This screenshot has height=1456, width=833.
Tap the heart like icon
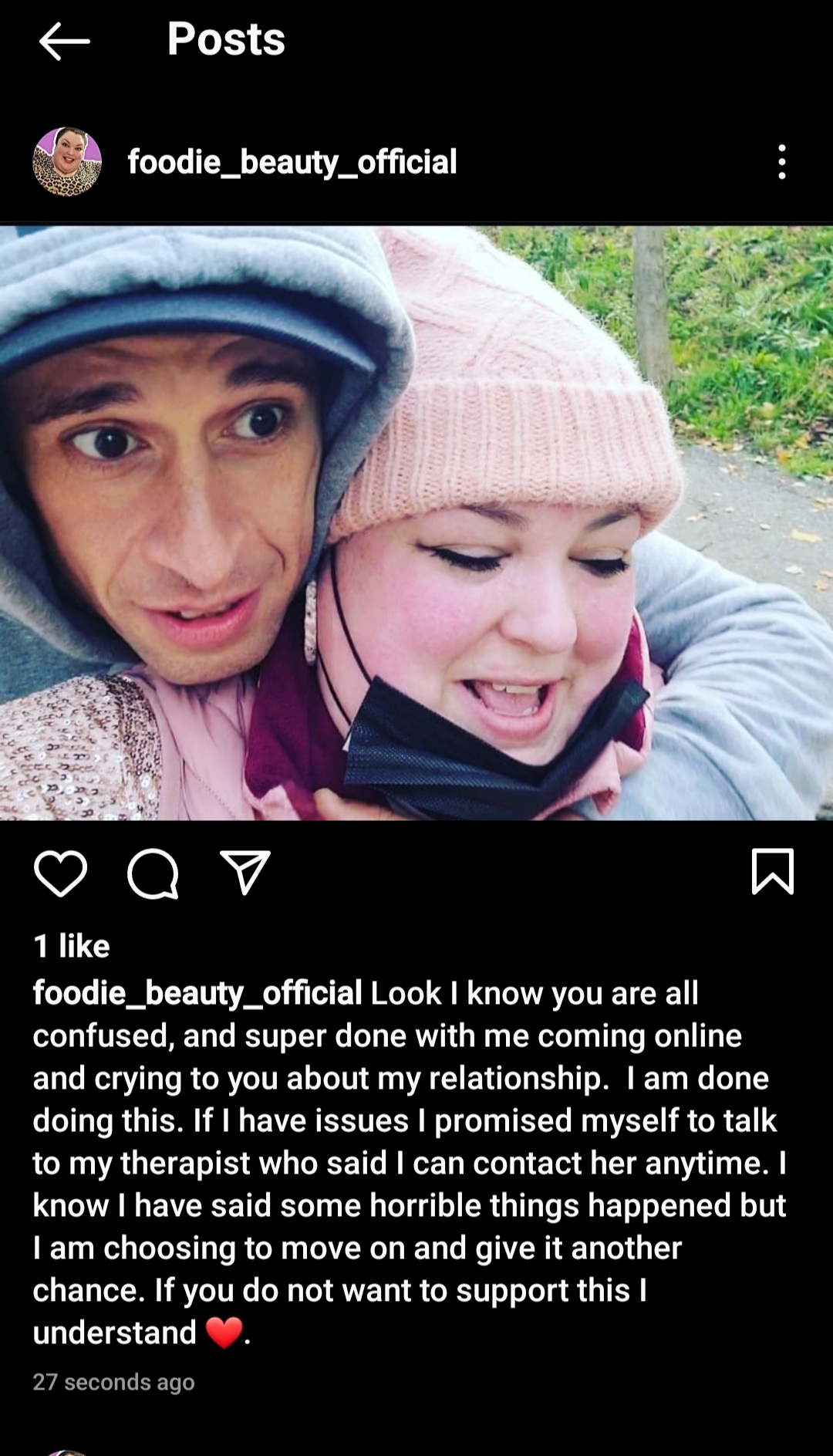click(61, 873)
